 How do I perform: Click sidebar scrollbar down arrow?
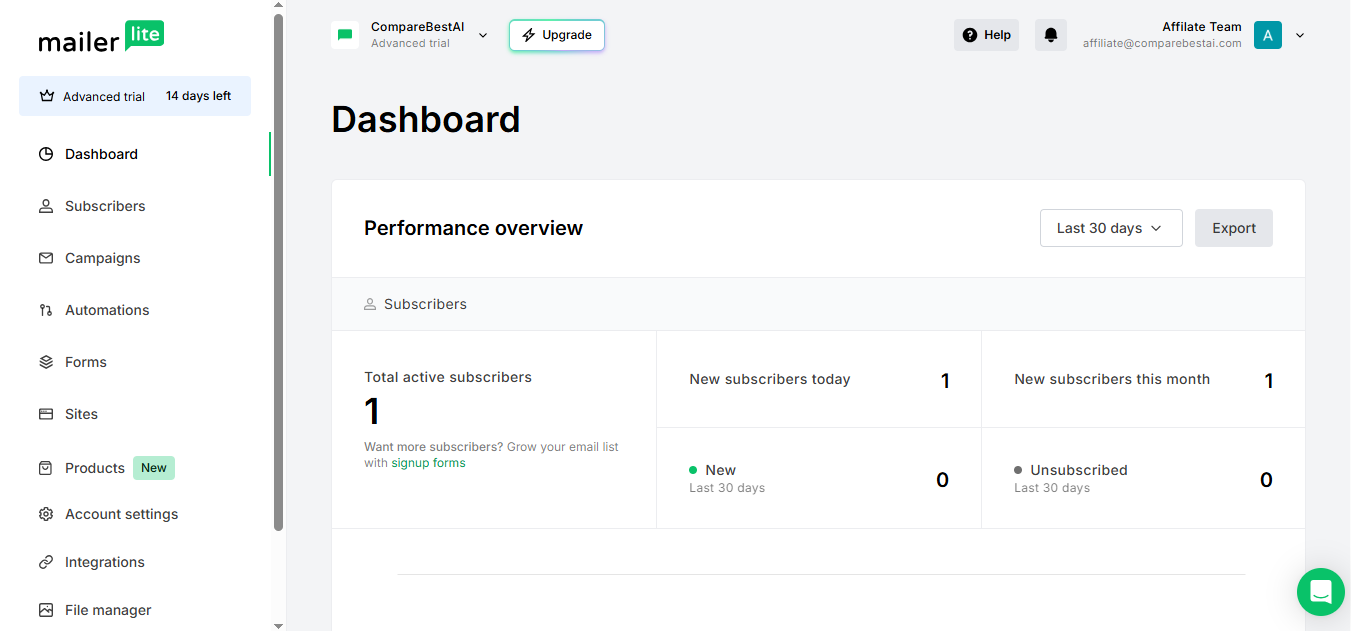point(278,625)
